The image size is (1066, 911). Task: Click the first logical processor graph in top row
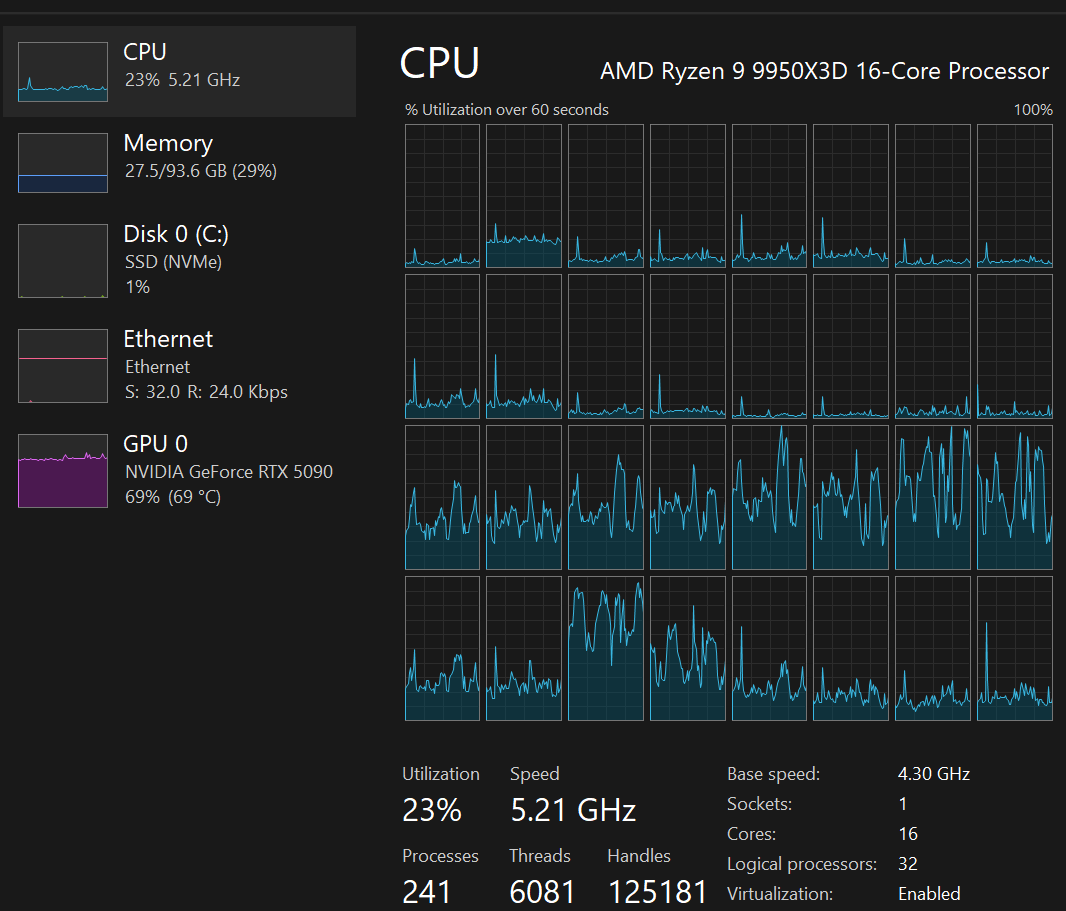point(442,196)
